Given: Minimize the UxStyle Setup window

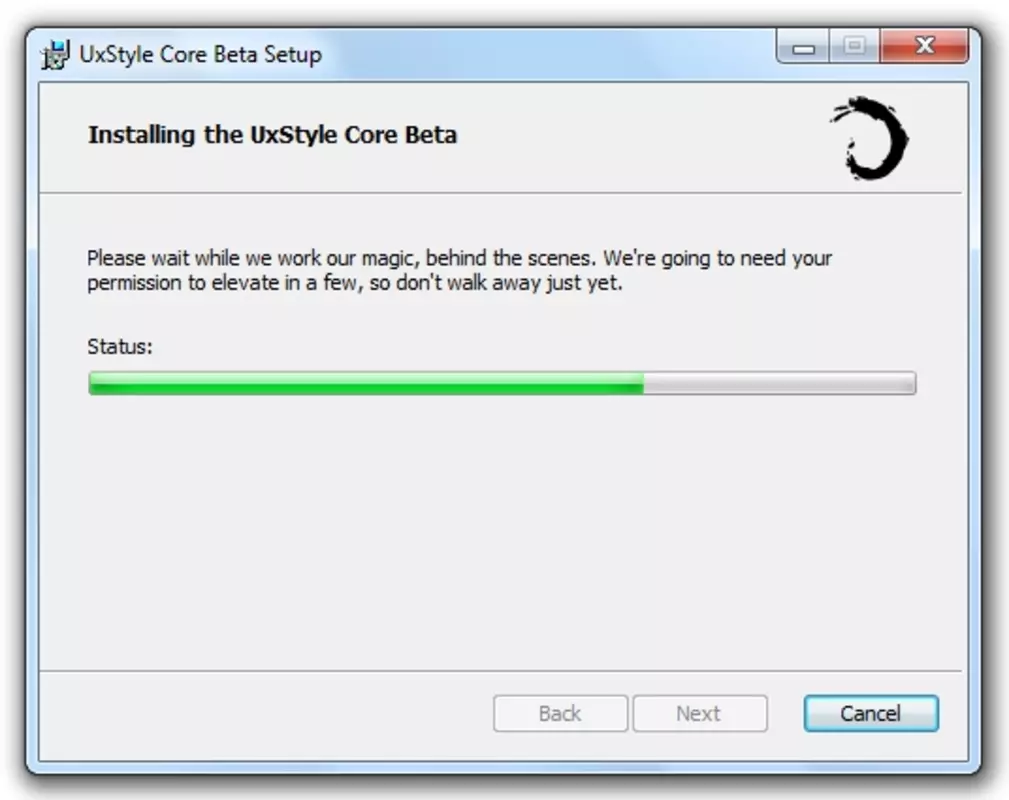Looking at the screenshot, I should 803,48.
